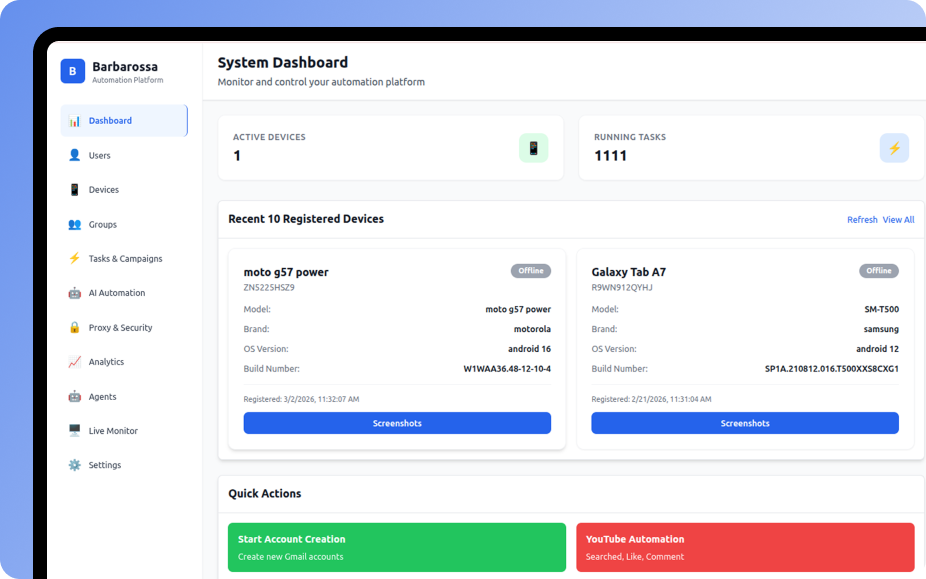Open Screenshots for moto g57 power

pos(397,423)
